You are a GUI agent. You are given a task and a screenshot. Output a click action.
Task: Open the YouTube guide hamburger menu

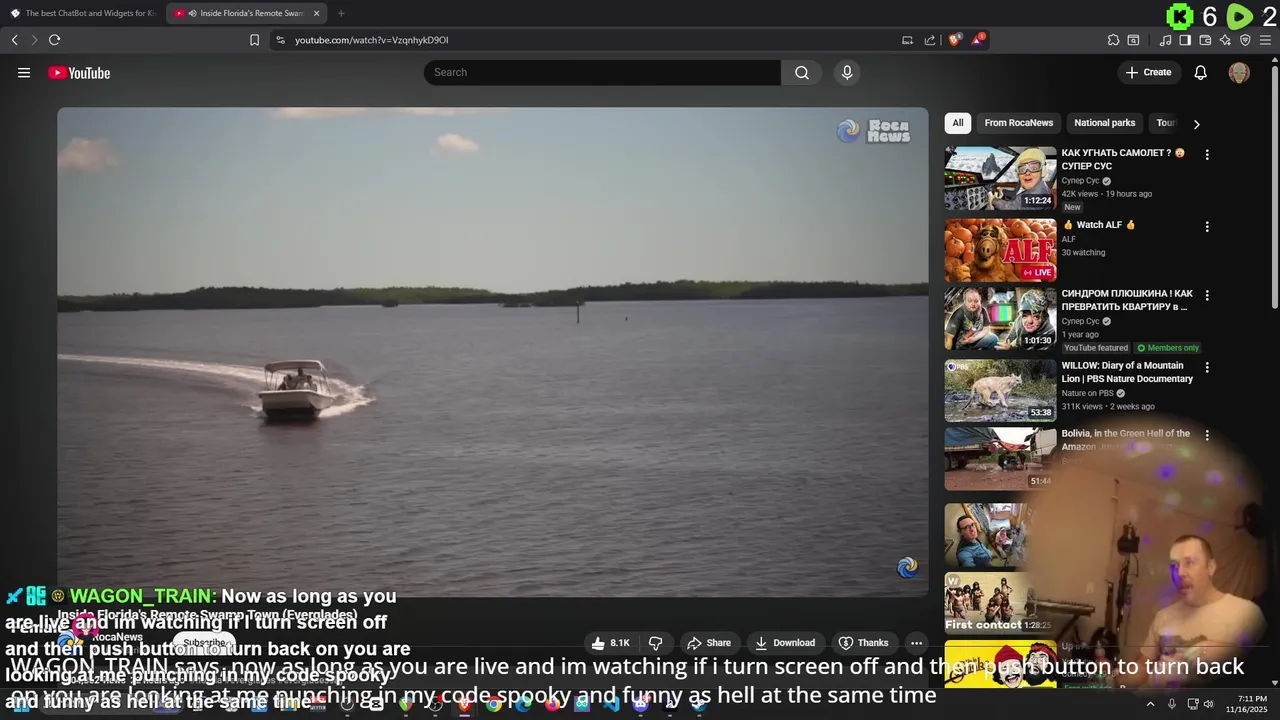point(24,72)
